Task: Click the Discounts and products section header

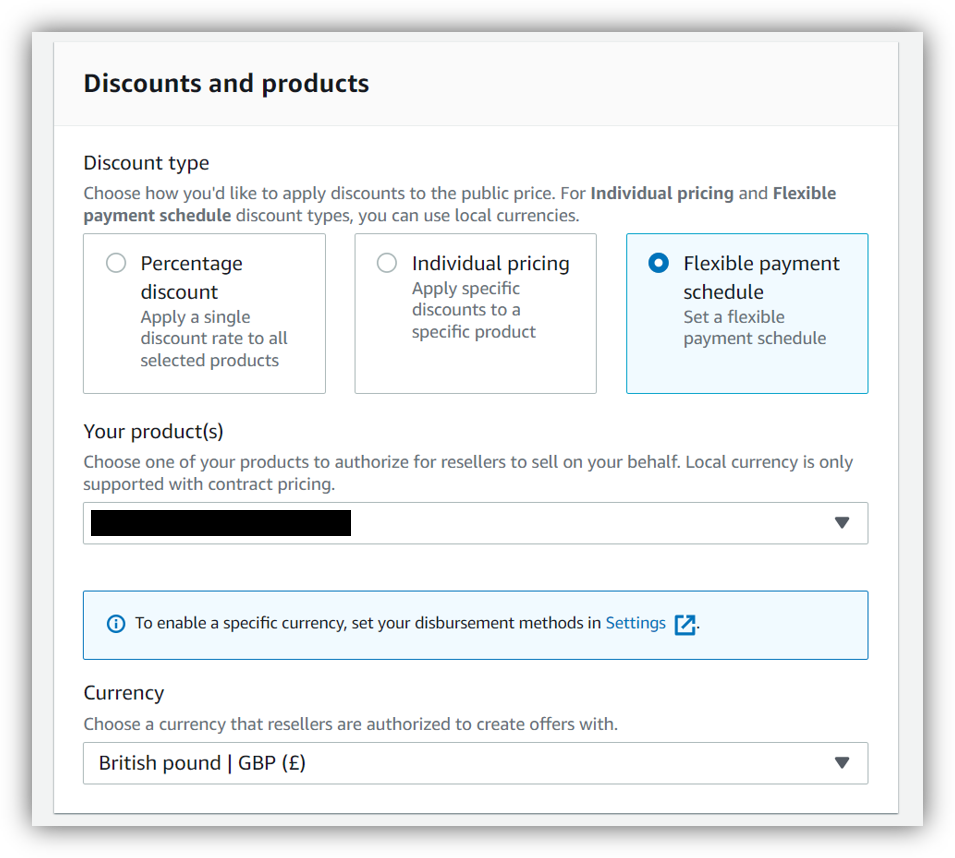Action: point(226,83)
